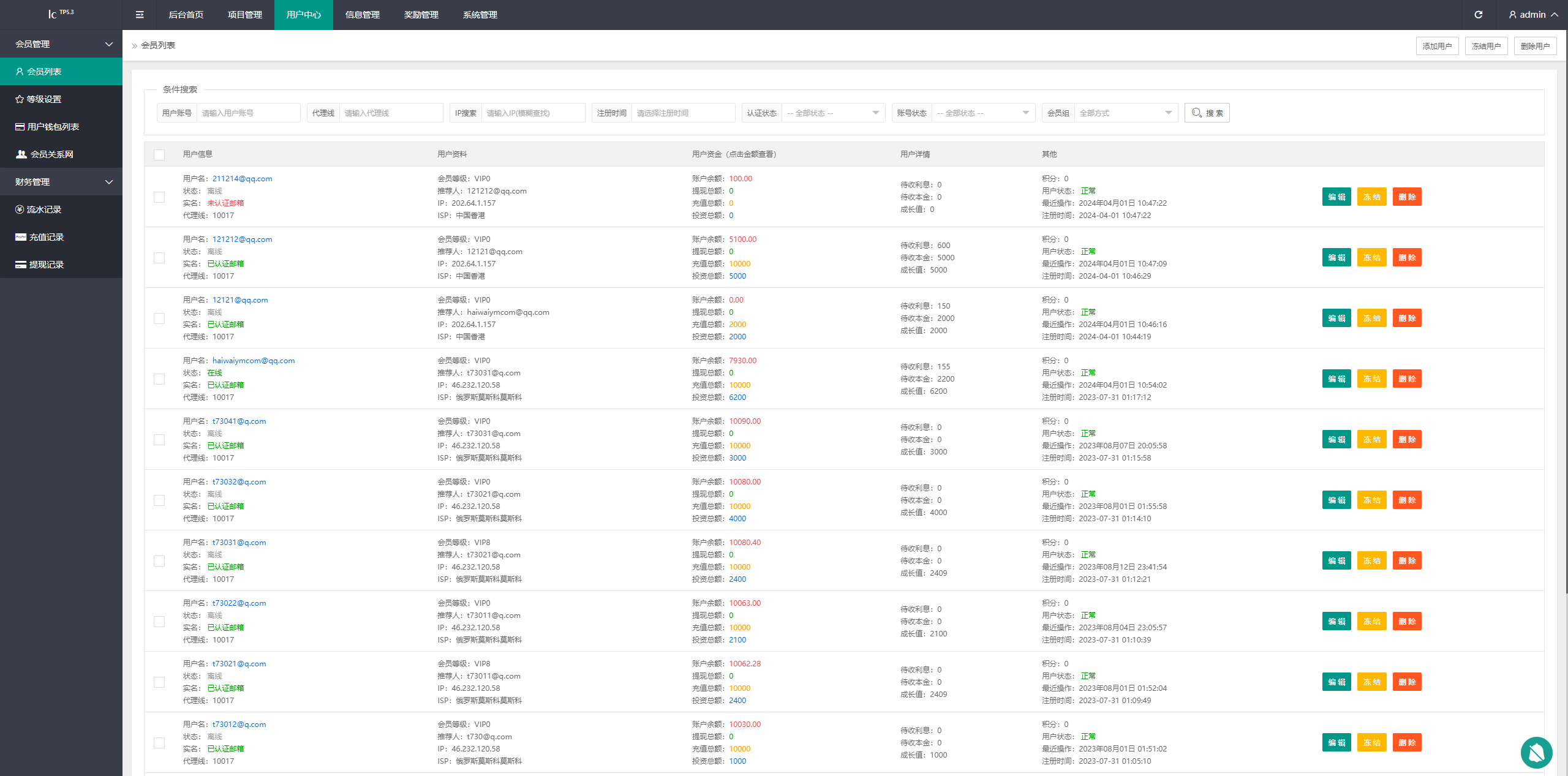
Task: Open 充值记录 in sidebar
Action: [x=45, y=237]
